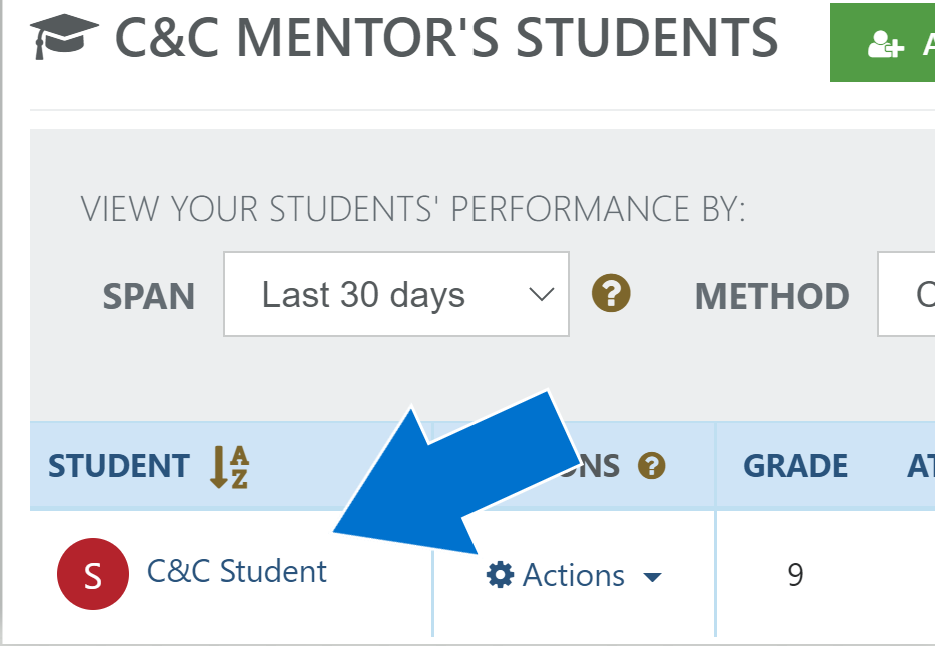Click the chevron on the SPAN dropdown
935x646 pixels.
tap(541, 295)
